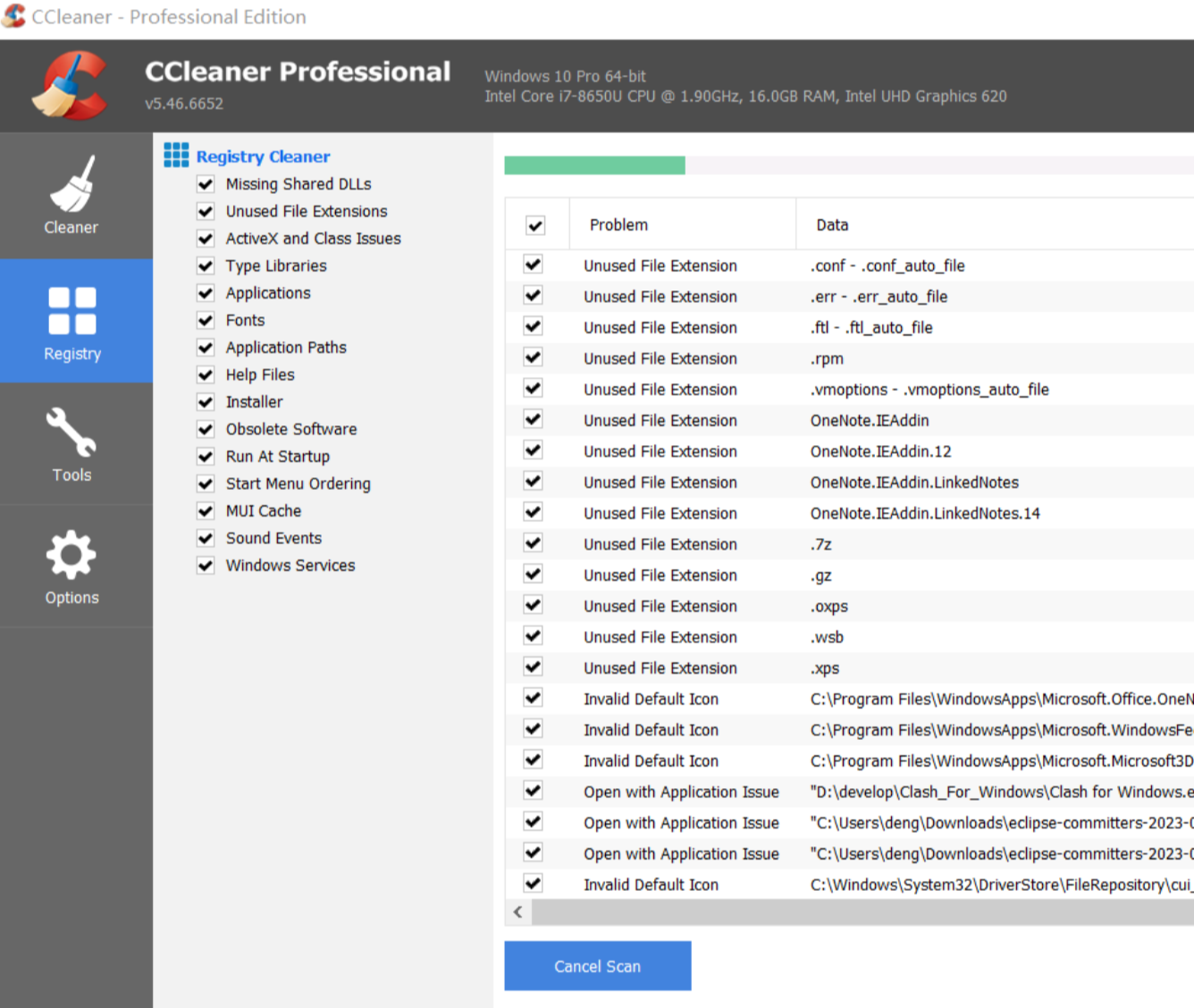Toggle the select-all checkbox in results header
1194x1008 pixels.
click(535, 225)
